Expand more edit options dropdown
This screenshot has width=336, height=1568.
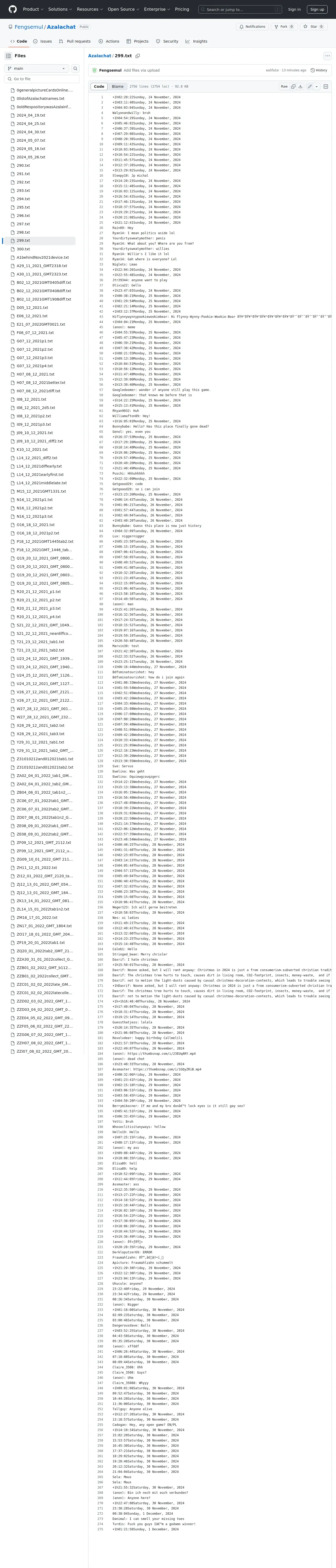pyautogui.click(x=316, y=87)
